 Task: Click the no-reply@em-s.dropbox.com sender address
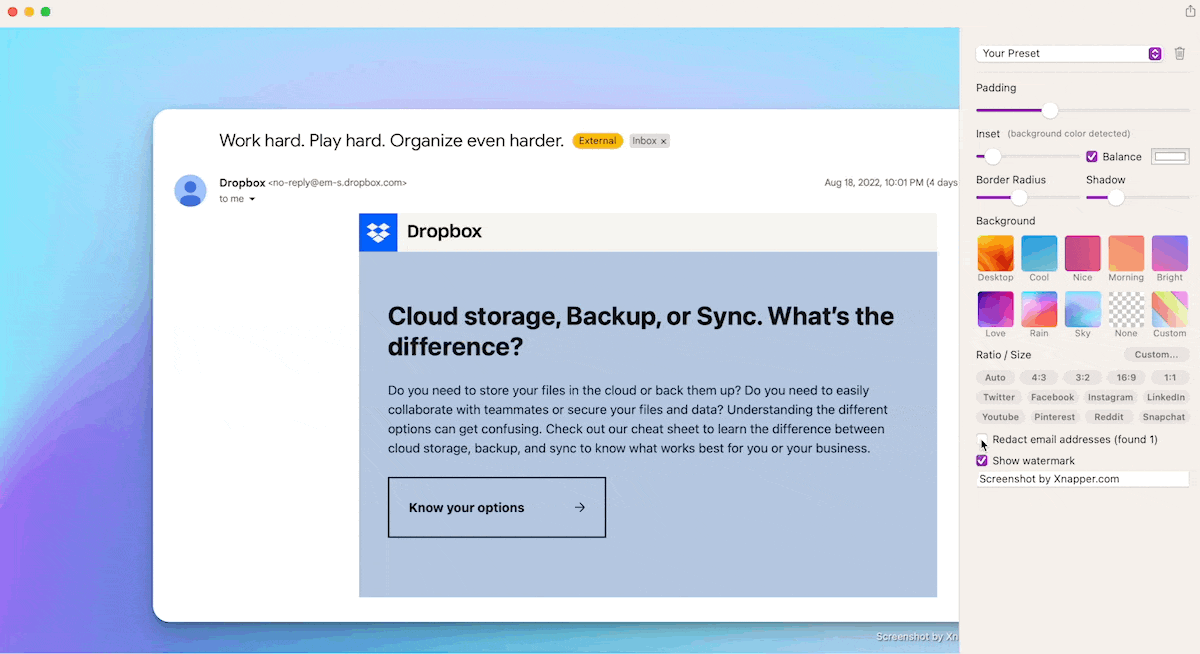click(337, 183)
